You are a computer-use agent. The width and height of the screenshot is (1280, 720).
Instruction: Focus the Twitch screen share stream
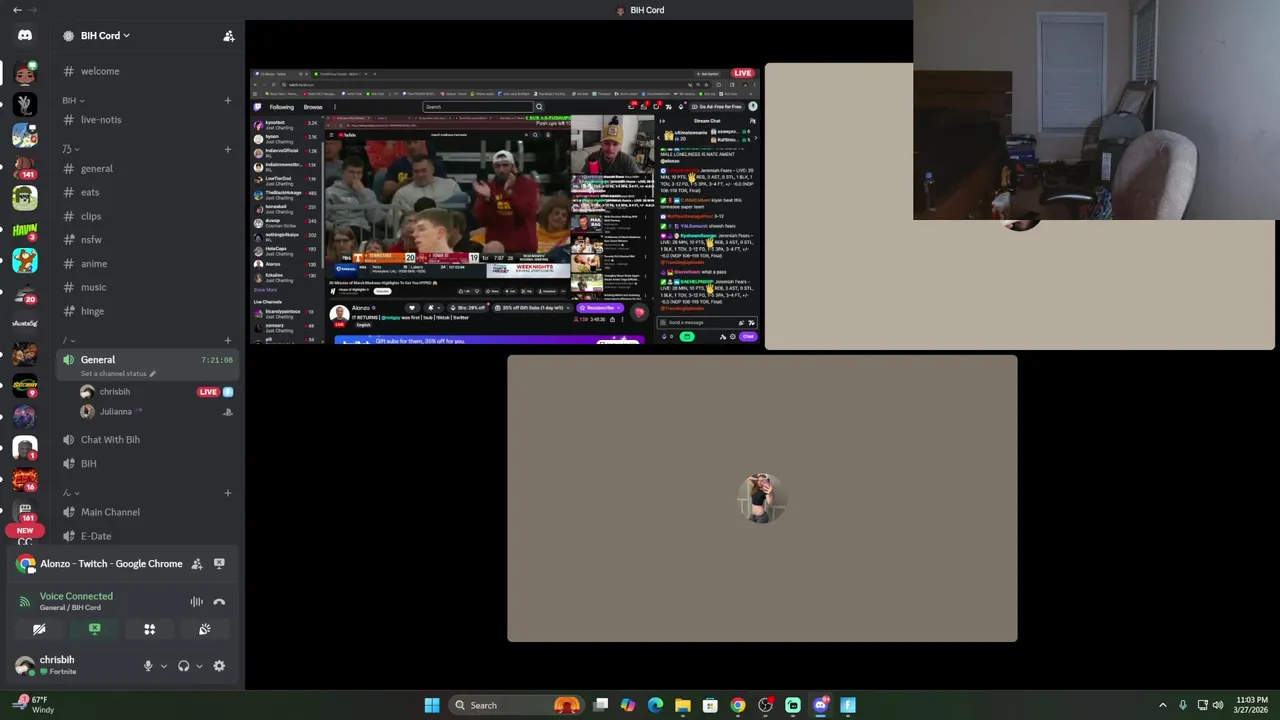point(505,206)
